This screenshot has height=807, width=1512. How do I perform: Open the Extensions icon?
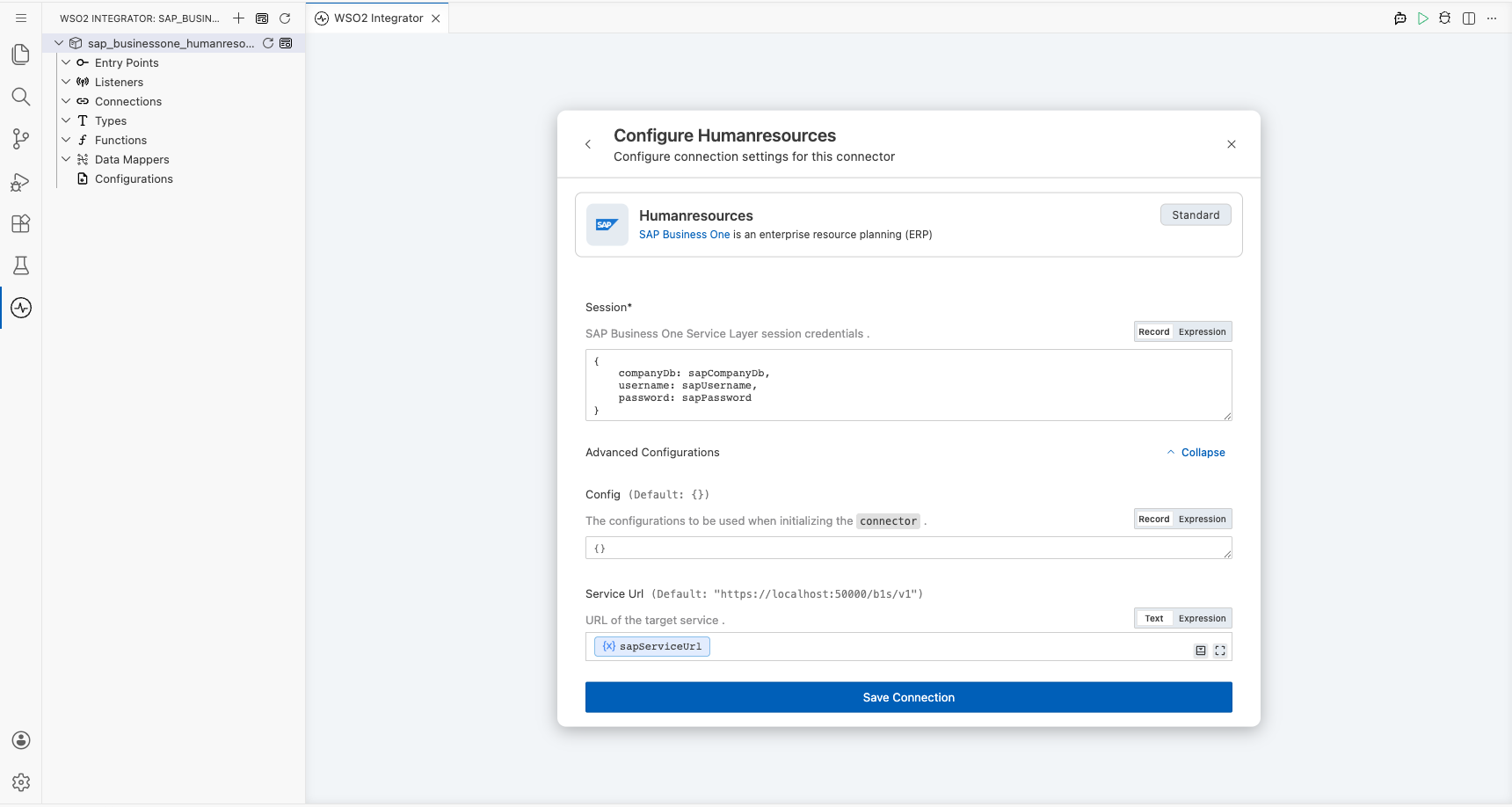coord(21,223)
